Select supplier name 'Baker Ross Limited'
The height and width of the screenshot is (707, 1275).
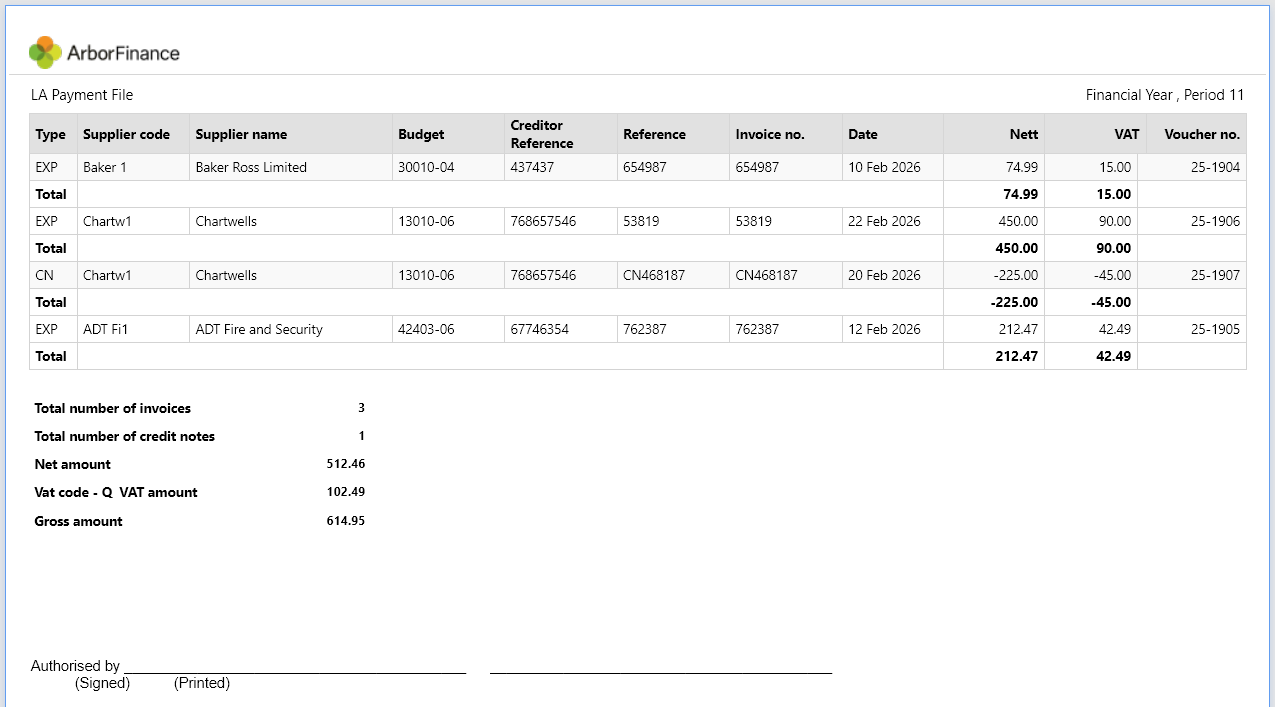point(251,167)
